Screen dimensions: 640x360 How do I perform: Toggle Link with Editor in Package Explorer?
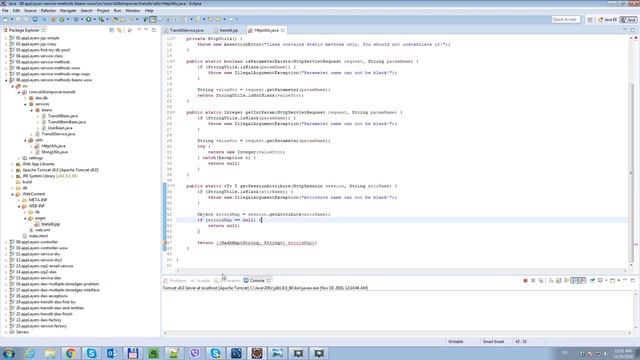119,30
